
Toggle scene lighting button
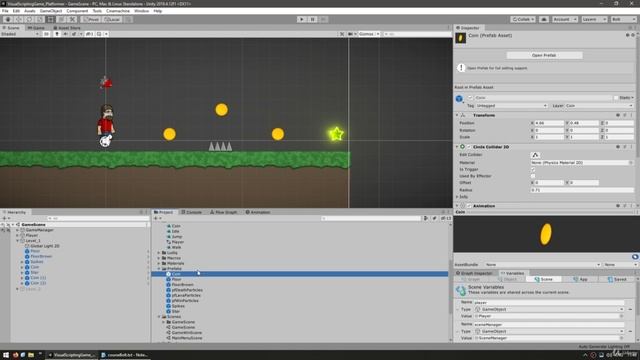pyautogui.click(x=57, y=34)
